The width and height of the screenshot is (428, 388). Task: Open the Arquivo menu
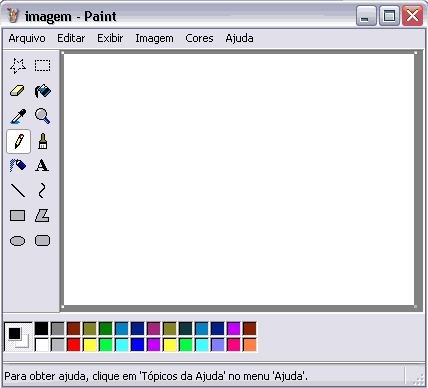tap(27, 38)
